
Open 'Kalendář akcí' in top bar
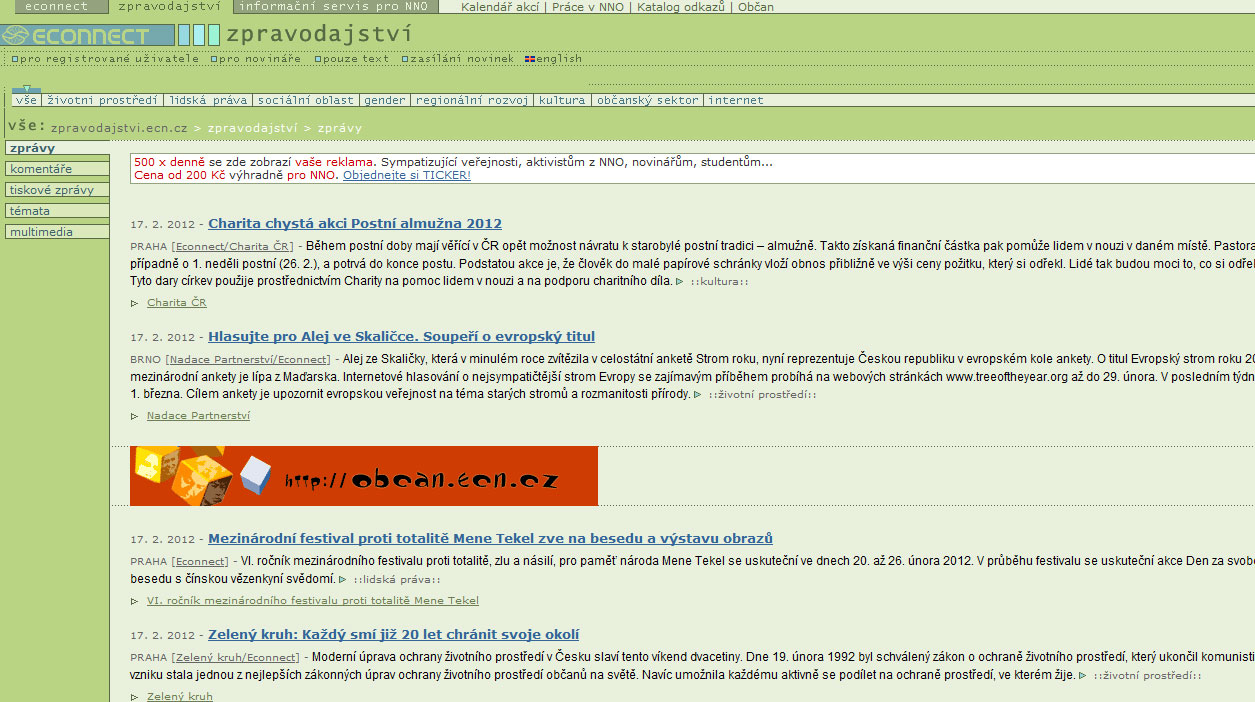(500, 7)
